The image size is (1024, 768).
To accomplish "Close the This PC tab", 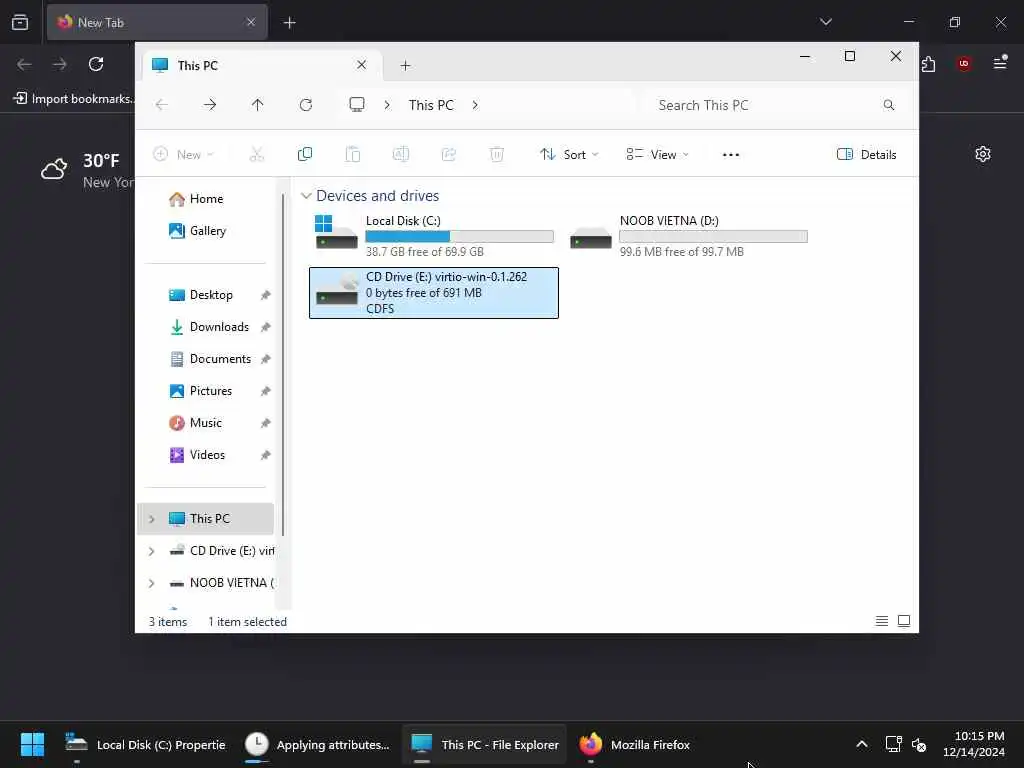I will pos(361,65).
